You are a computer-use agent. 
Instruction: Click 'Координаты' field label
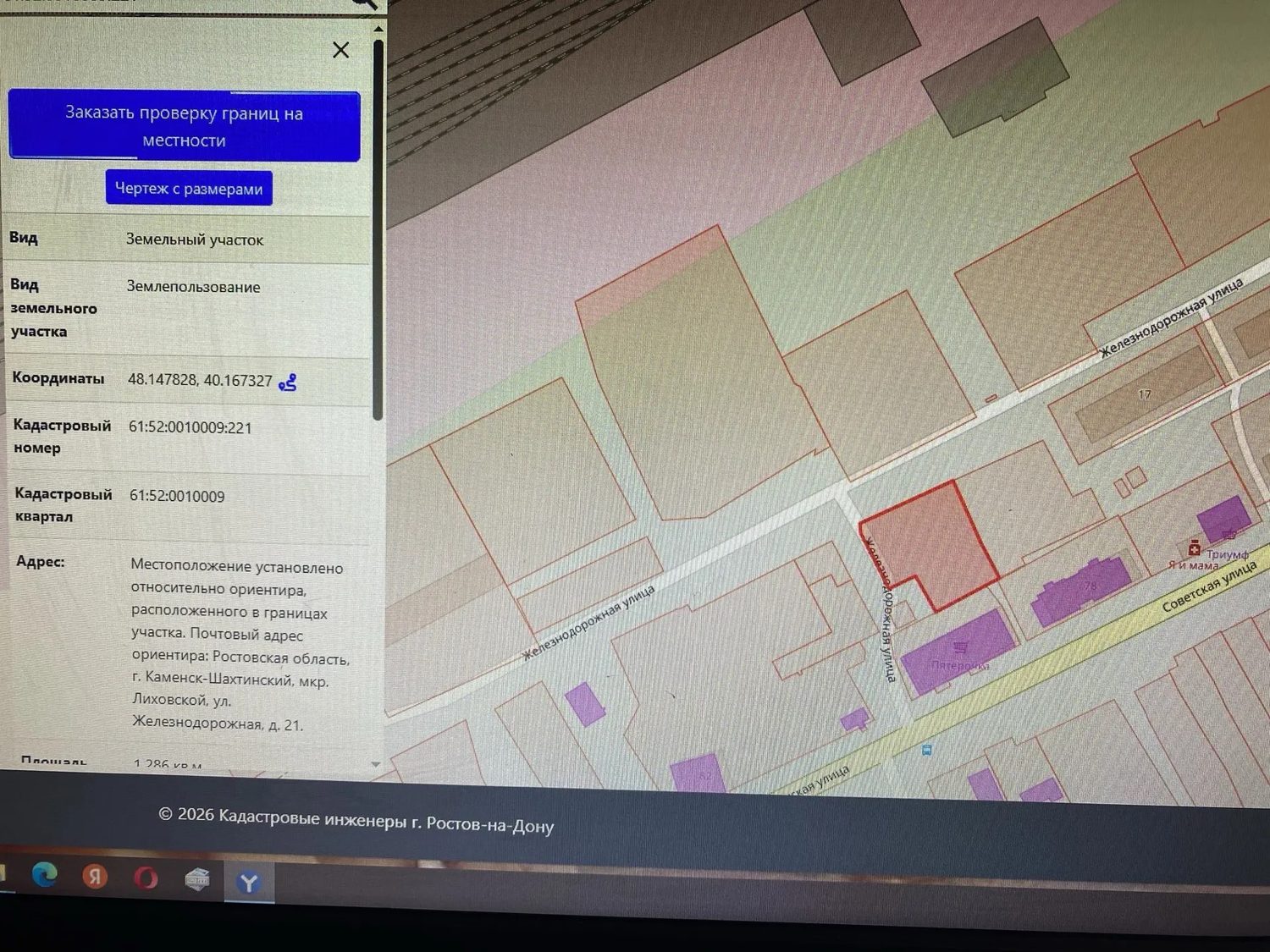click(58, 378)
